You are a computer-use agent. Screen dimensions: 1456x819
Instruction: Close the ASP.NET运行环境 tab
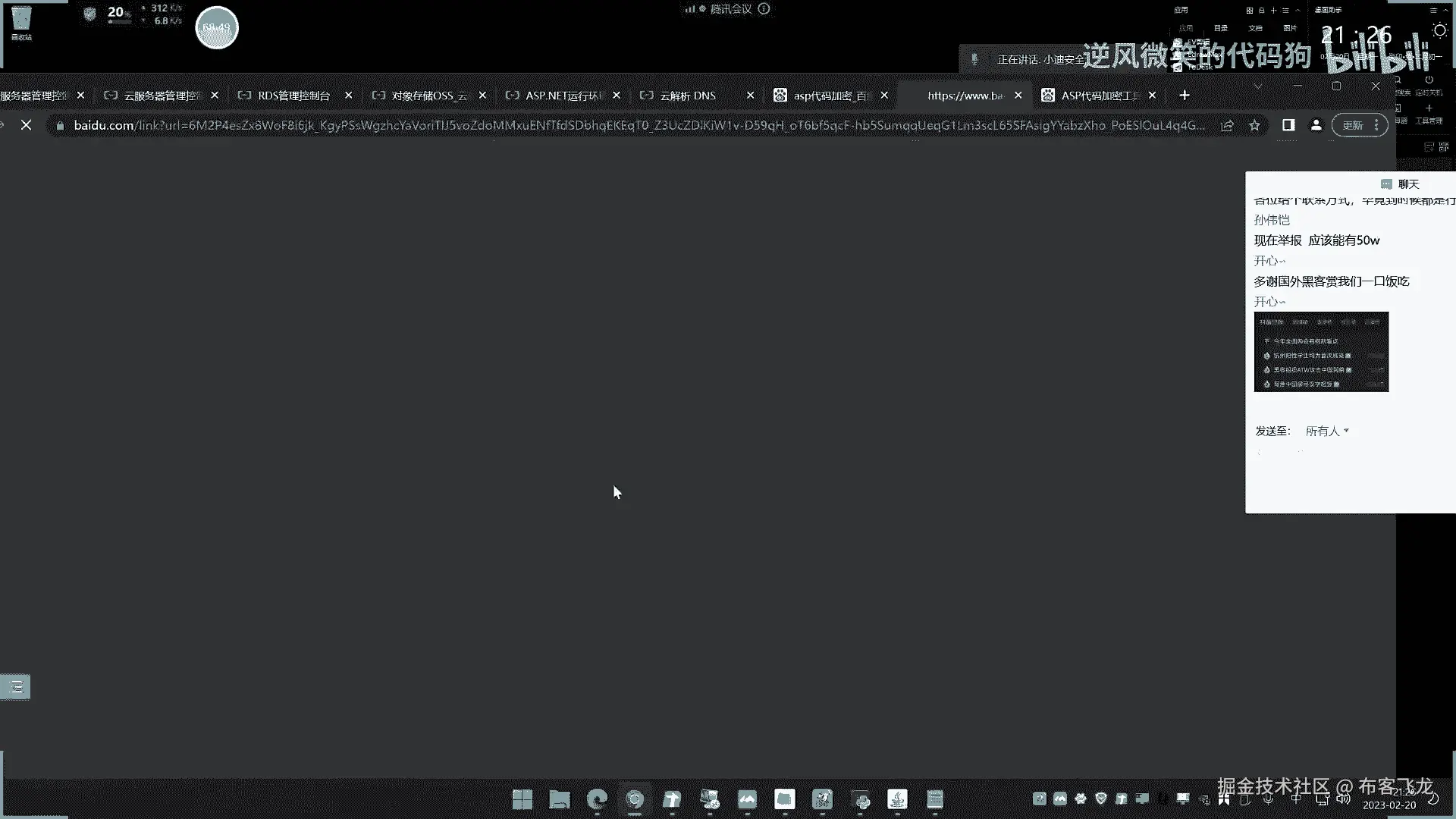[x=617, y=96]
